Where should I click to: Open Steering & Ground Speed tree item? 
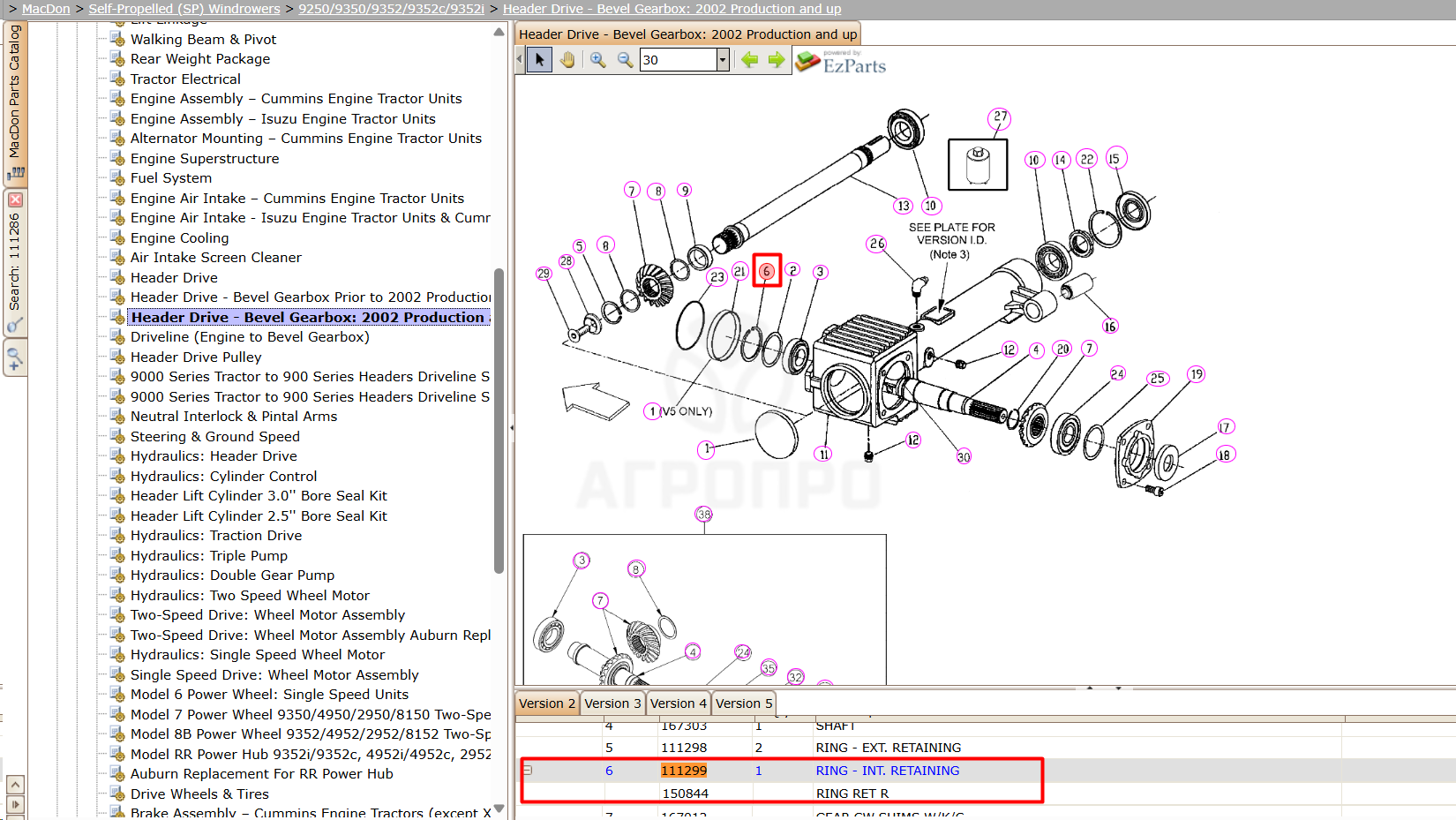coord(215,437)
